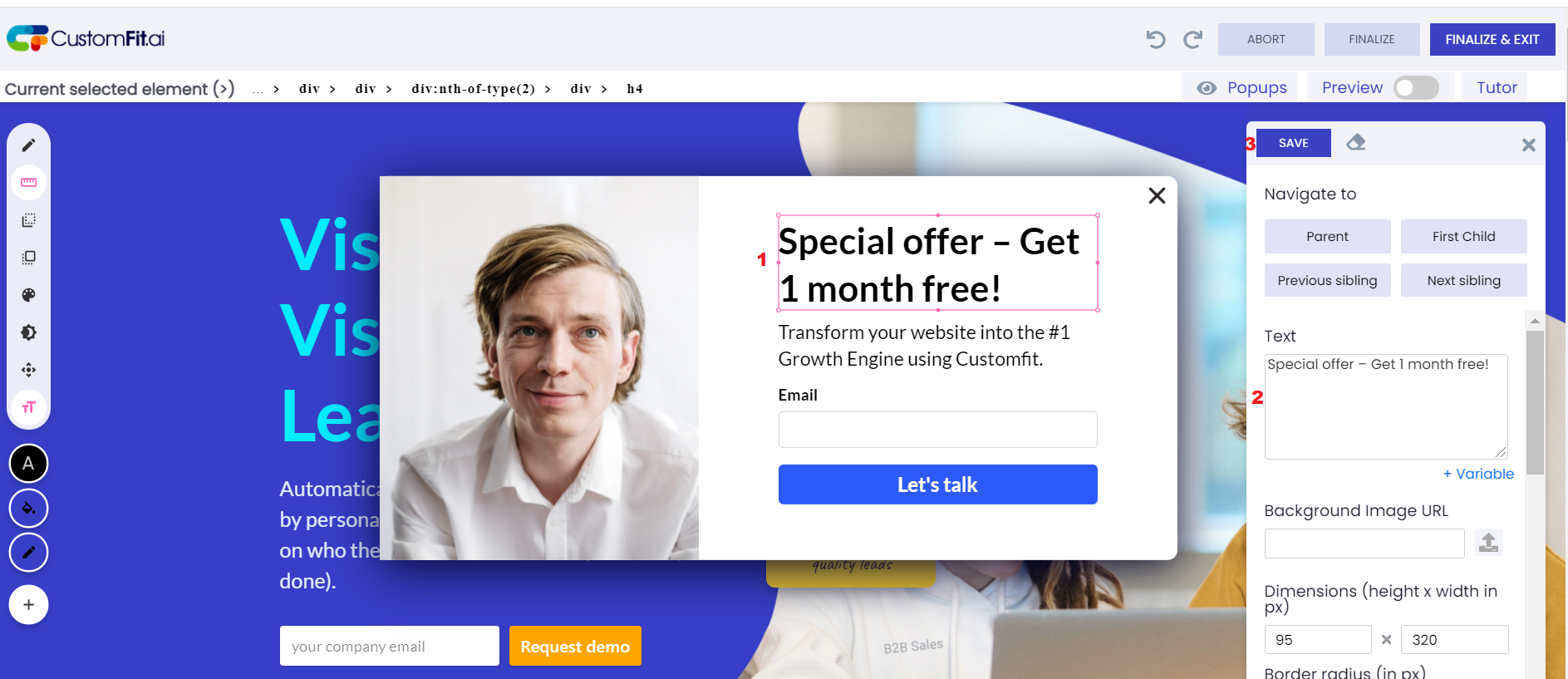Select the ruler dimensions tool

28,183
